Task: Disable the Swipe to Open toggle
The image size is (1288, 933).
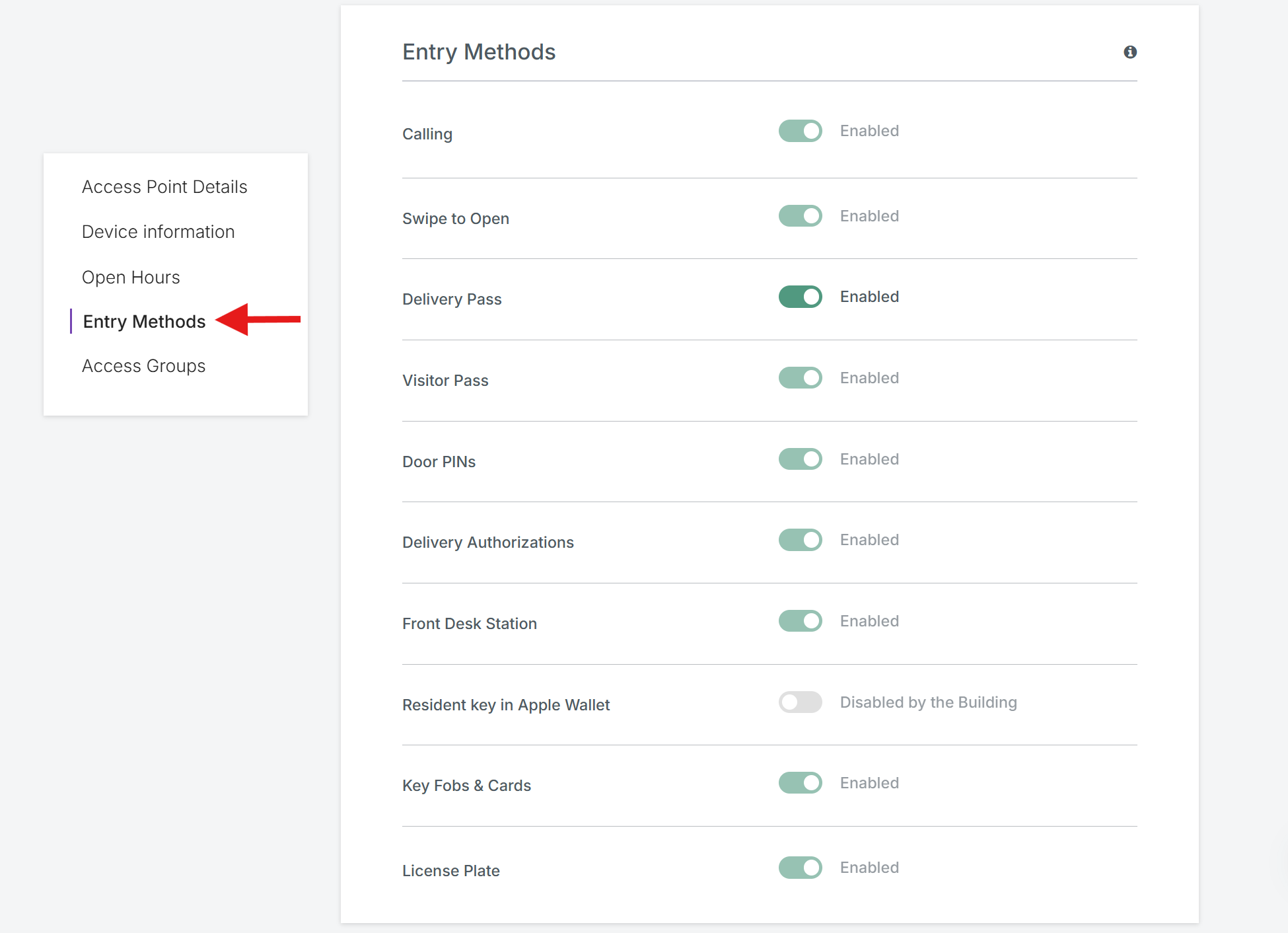Action: (800, 216)
